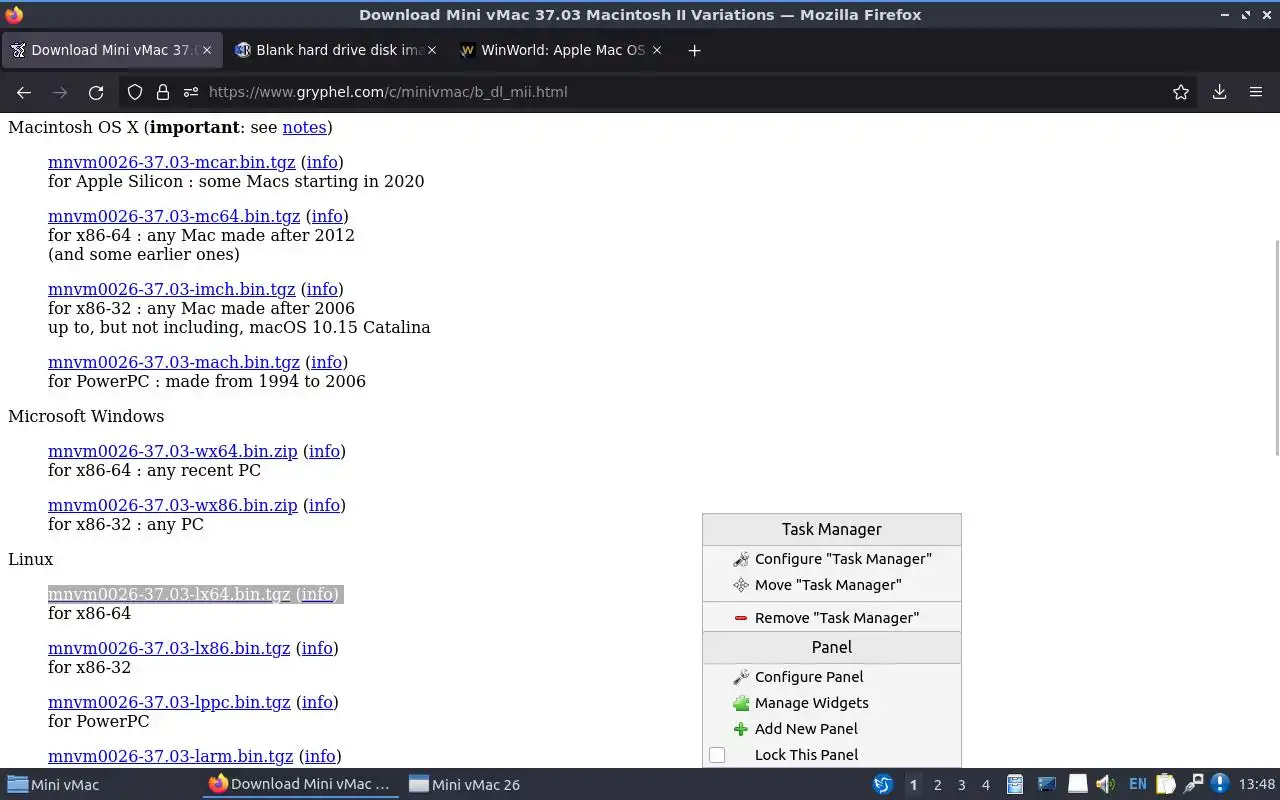Open the Firefox downloads panel

(x=1219, y=92)
